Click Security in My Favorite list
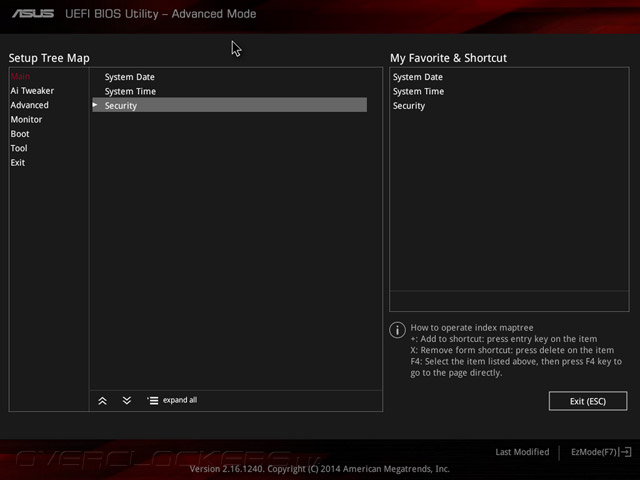The image size is (640, 480). [409, 106]
